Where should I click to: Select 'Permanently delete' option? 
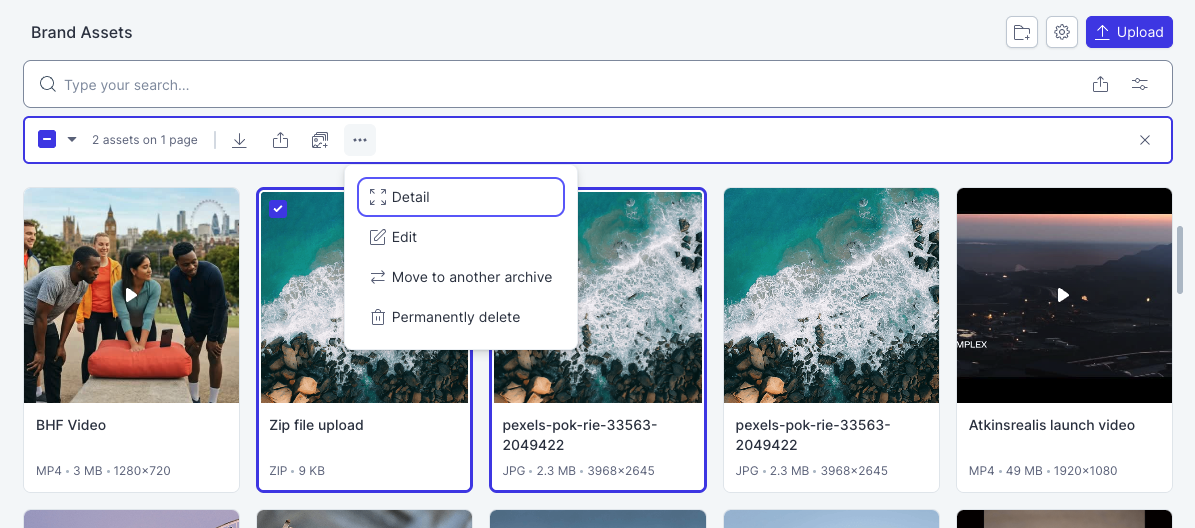pos(461,317)
